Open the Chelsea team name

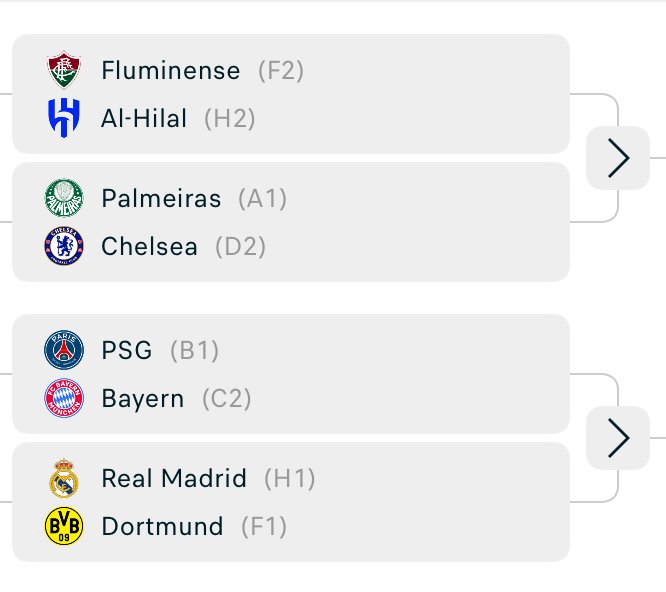pos(150,247)
